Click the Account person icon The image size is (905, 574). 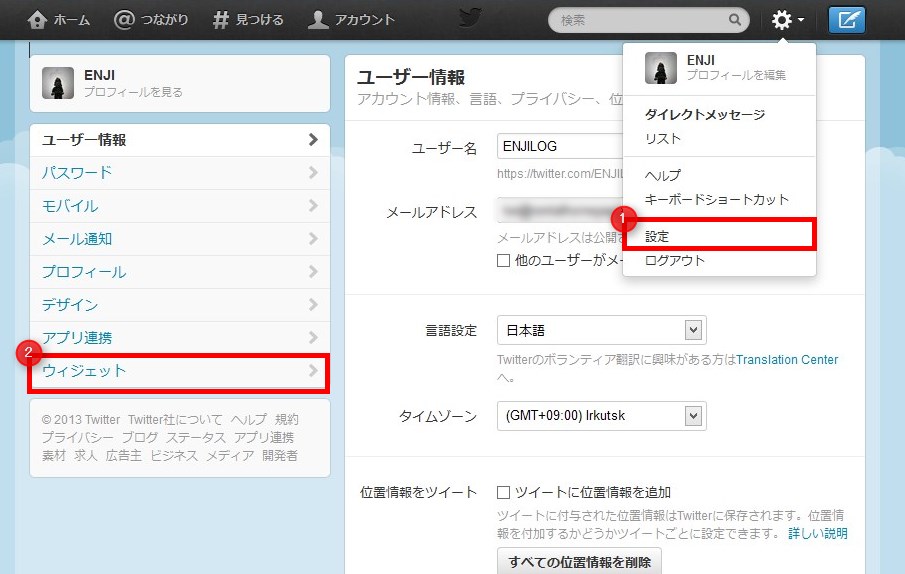coord(317,20)
